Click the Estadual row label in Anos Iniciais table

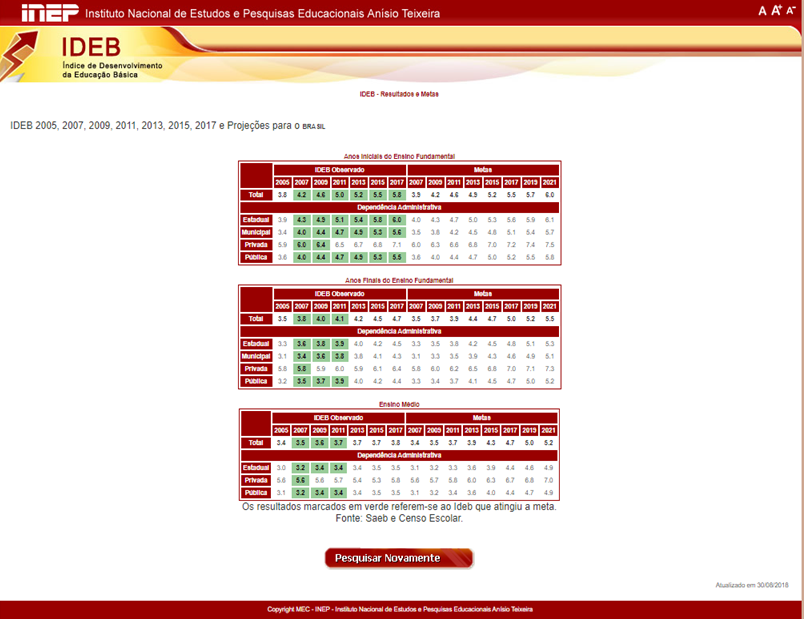pos(256,220)
